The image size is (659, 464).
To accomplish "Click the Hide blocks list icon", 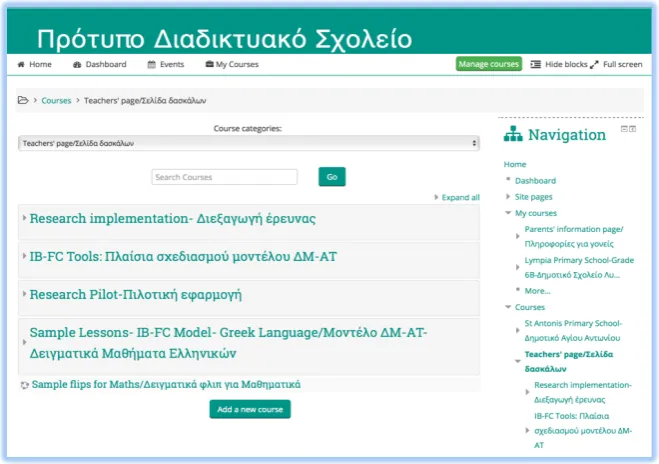I will [x=535, y=64].
